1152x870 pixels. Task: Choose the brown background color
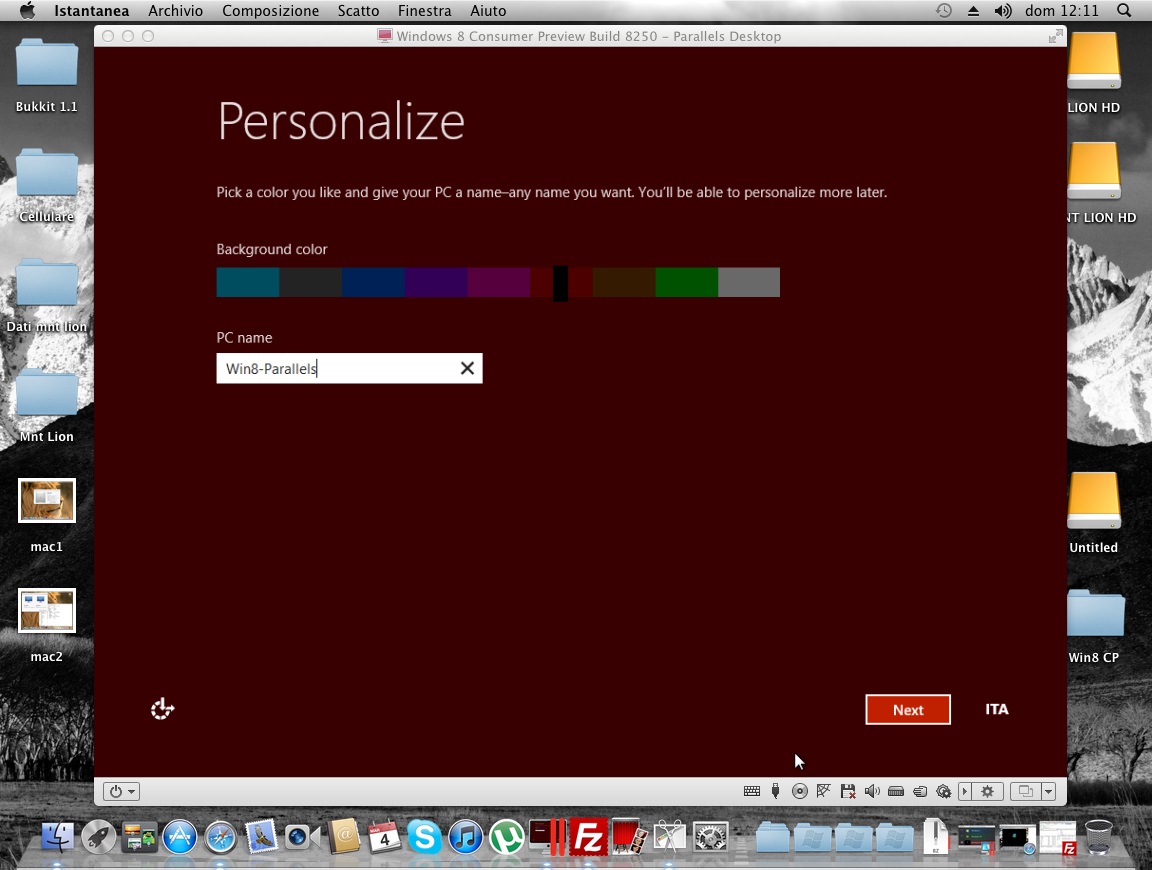click(x=624, y=282)
